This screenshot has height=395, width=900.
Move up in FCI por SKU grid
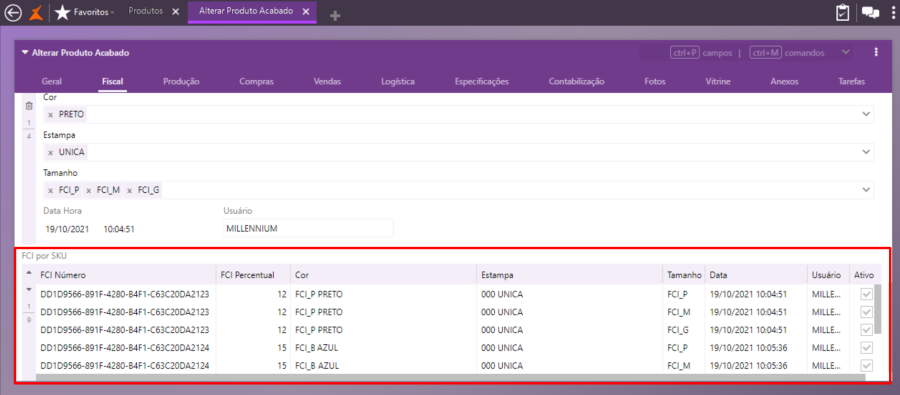click(x=29, y=272)
